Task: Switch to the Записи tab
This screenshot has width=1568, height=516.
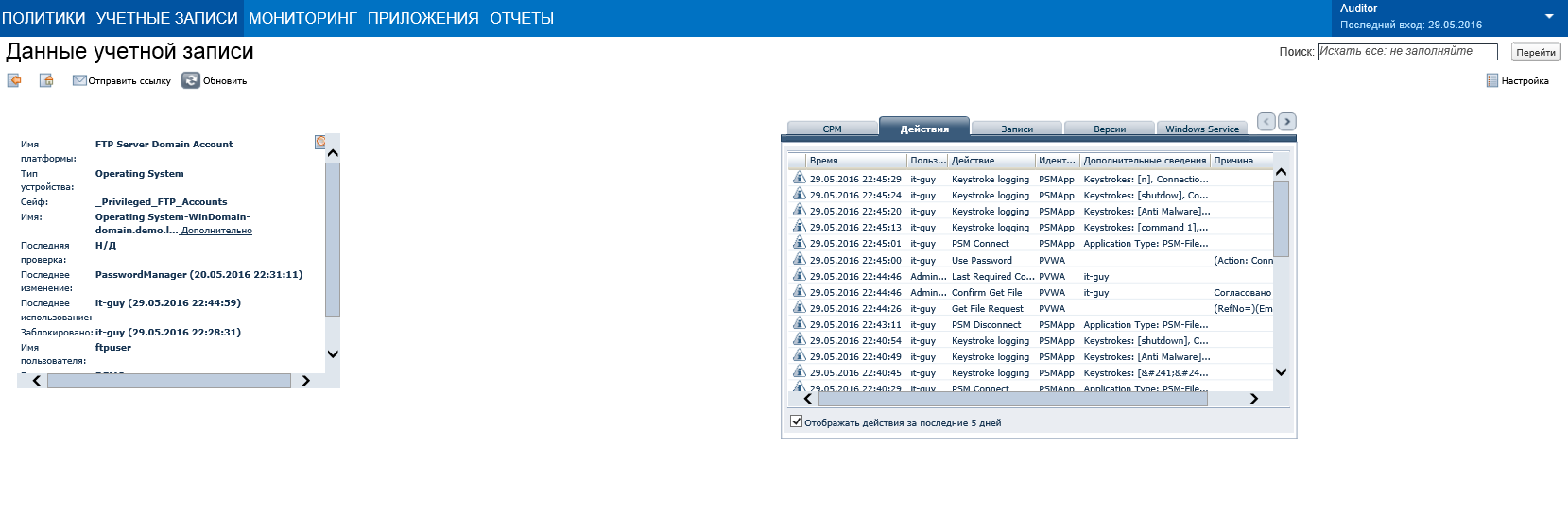Action: coord(1017,129)
